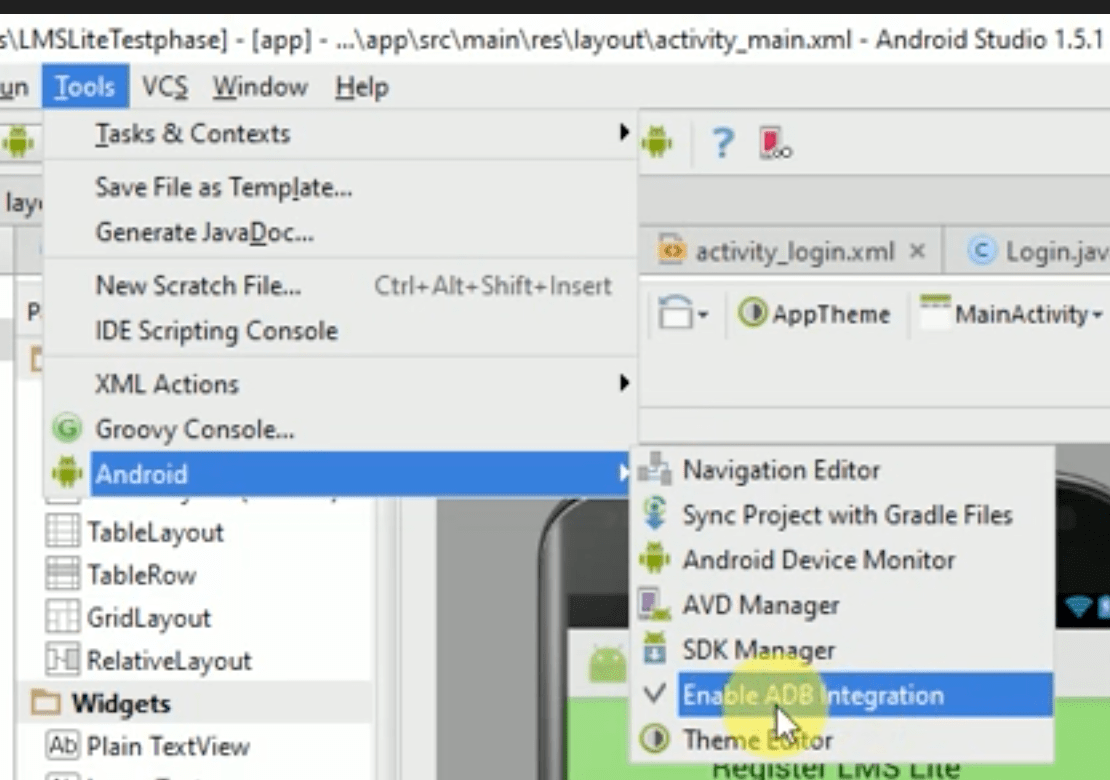1110x780 pixels.
Task: Click toolbar Android robot icon near help
Action: 657,142
